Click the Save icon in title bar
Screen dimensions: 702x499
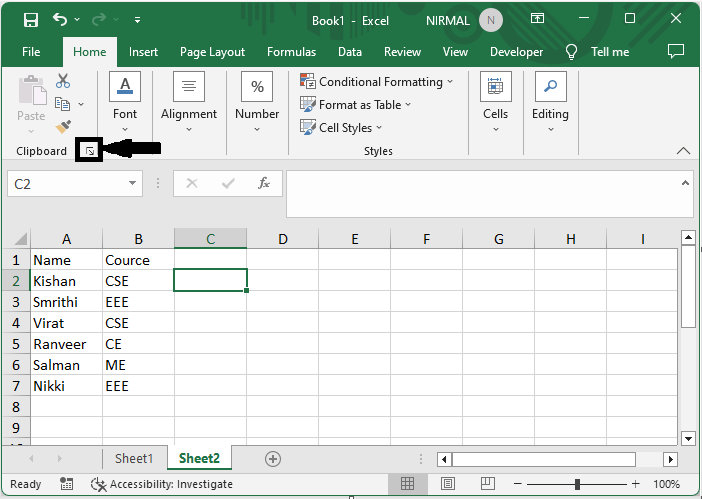[30, 20]
